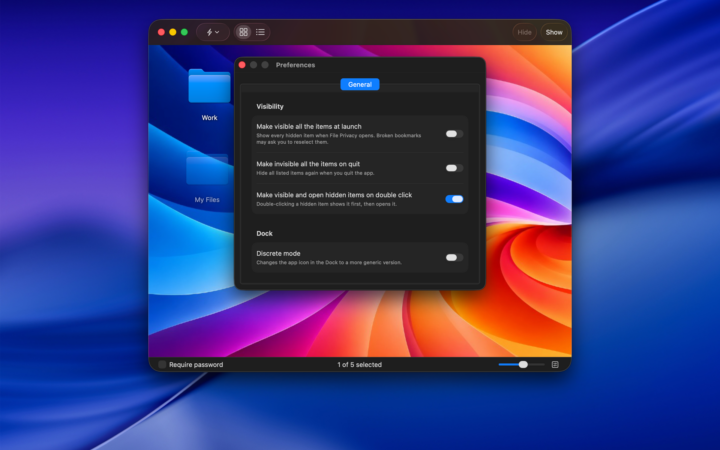Click 'Hide all listed items again' description
The height and width of the screenshot is (450, 720).
(x=315, y=173)
